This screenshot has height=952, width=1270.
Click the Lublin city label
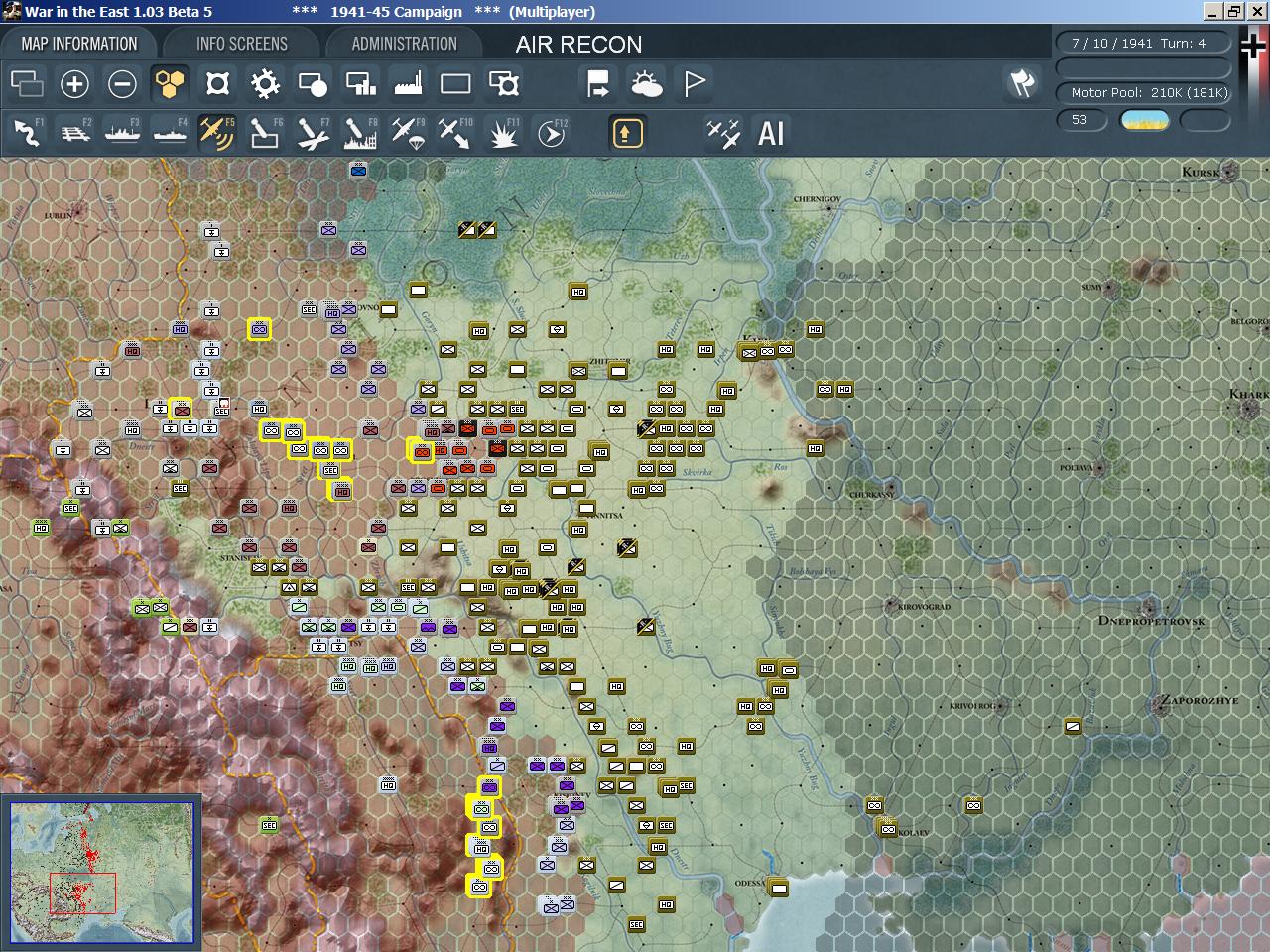60,215
